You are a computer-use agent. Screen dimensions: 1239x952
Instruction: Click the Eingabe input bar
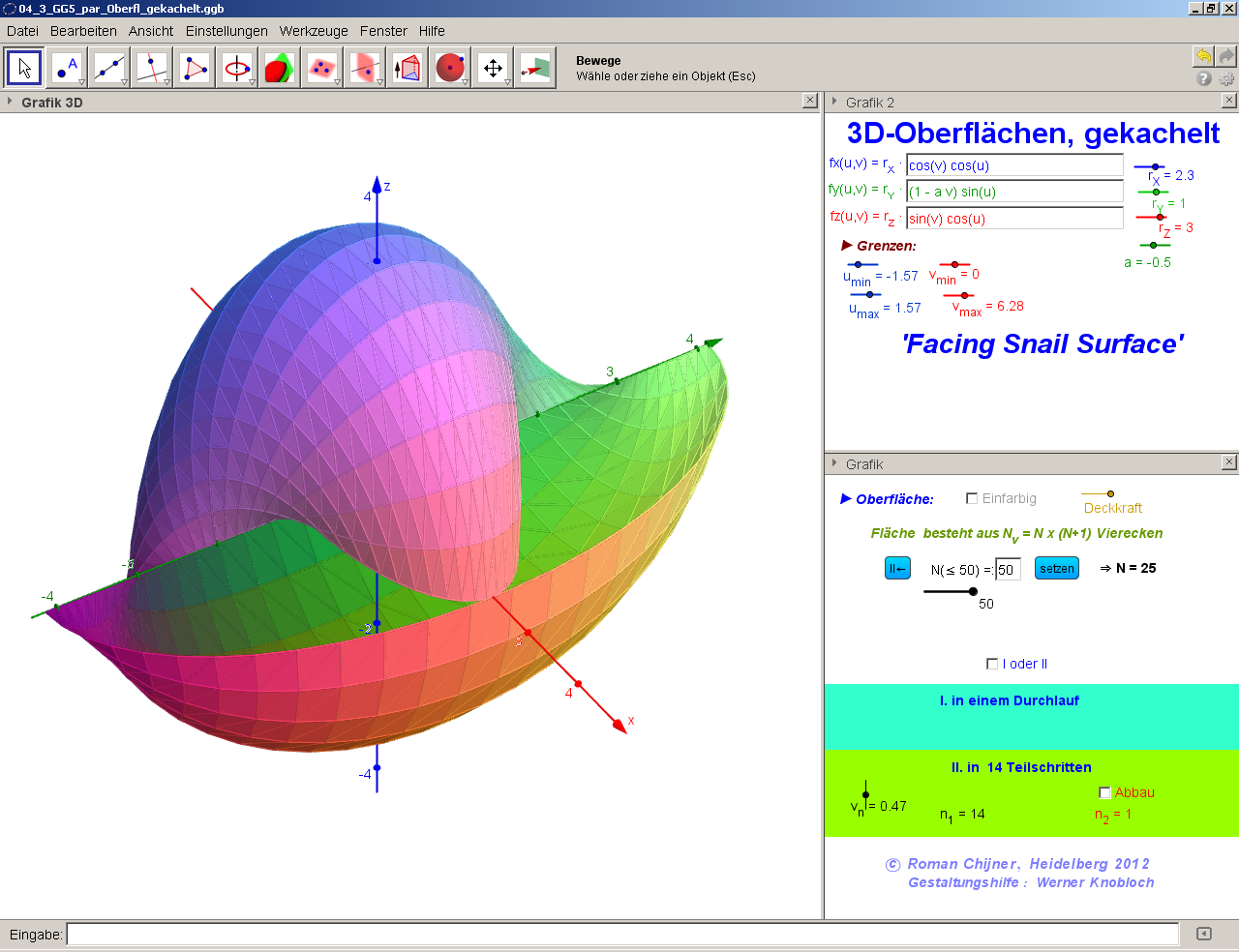(621, 934)
